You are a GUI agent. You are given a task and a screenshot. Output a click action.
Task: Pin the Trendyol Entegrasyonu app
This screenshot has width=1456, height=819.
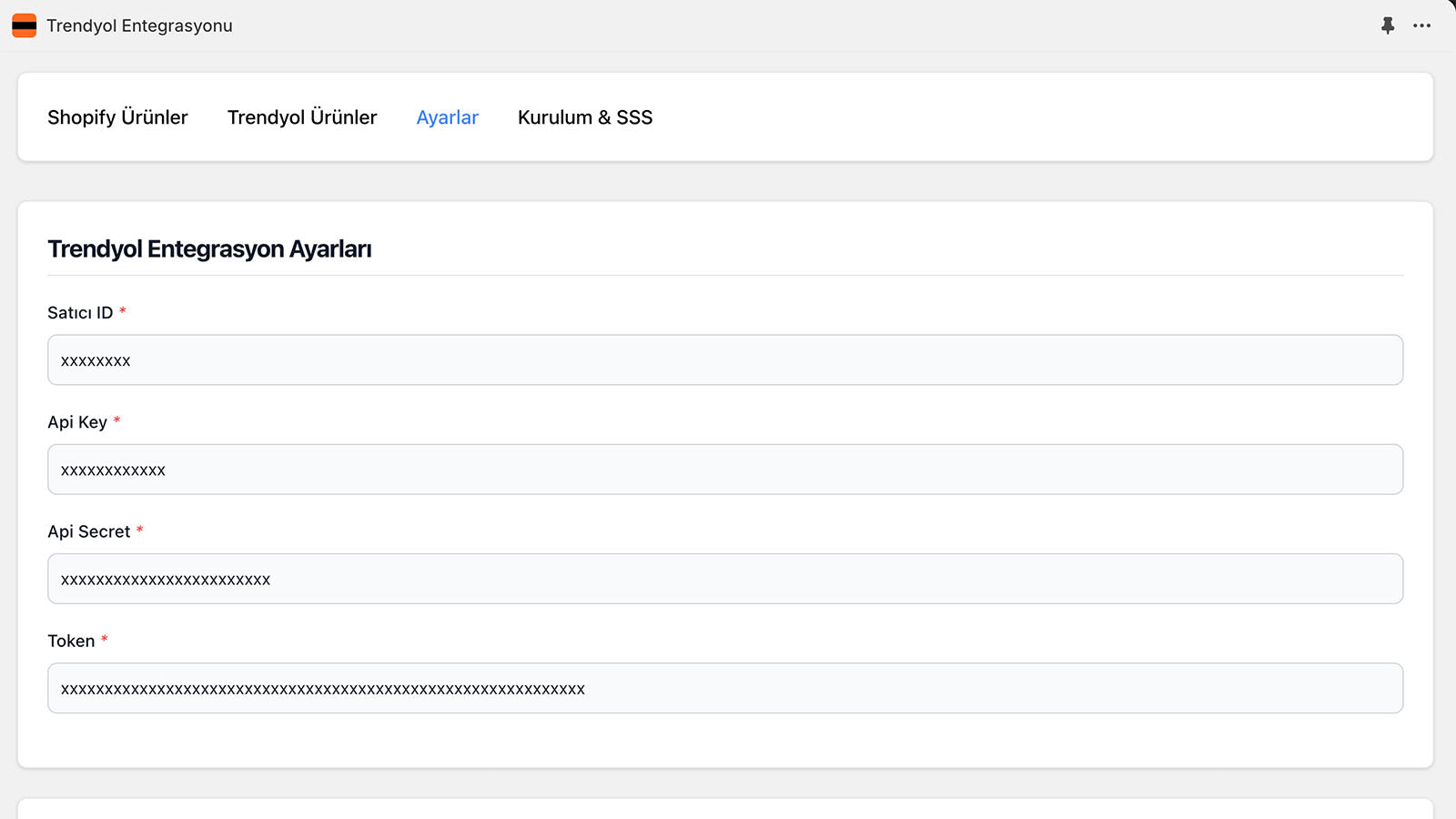pos(1388,25)
